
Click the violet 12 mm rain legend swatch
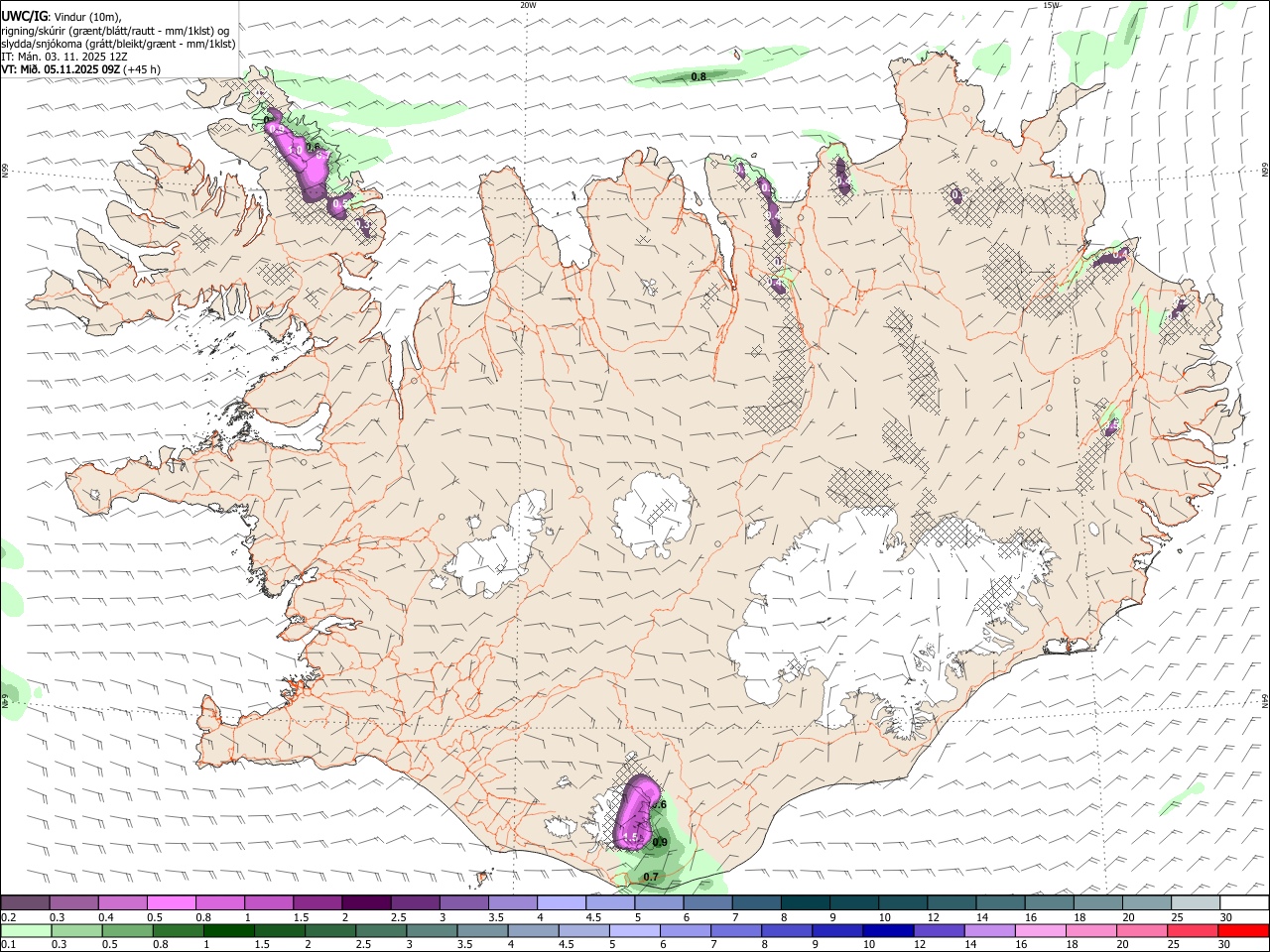[939, 931]
